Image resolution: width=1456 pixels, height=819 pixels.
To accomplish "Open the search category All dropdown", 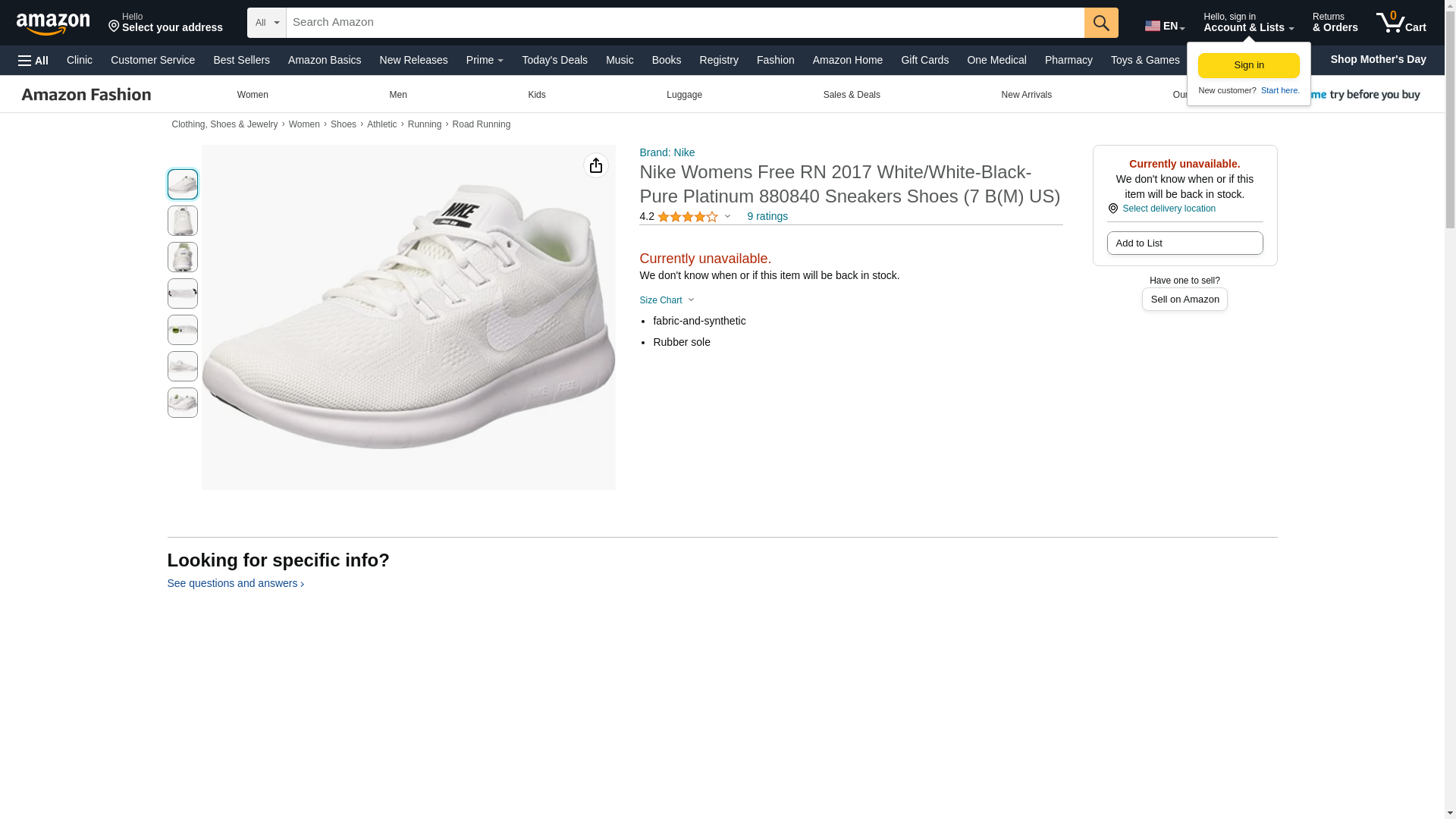I will 266,23.
